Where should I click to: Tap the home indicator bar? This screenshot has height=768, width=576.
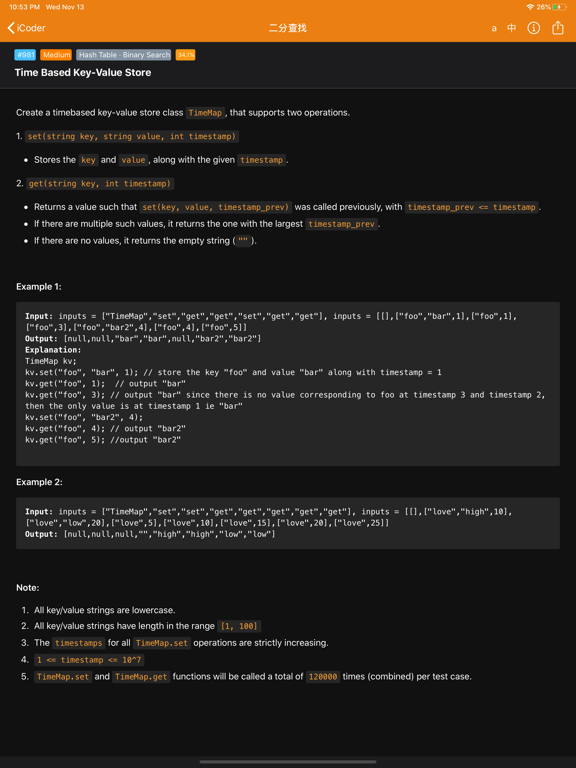click(x=288, y=762)
